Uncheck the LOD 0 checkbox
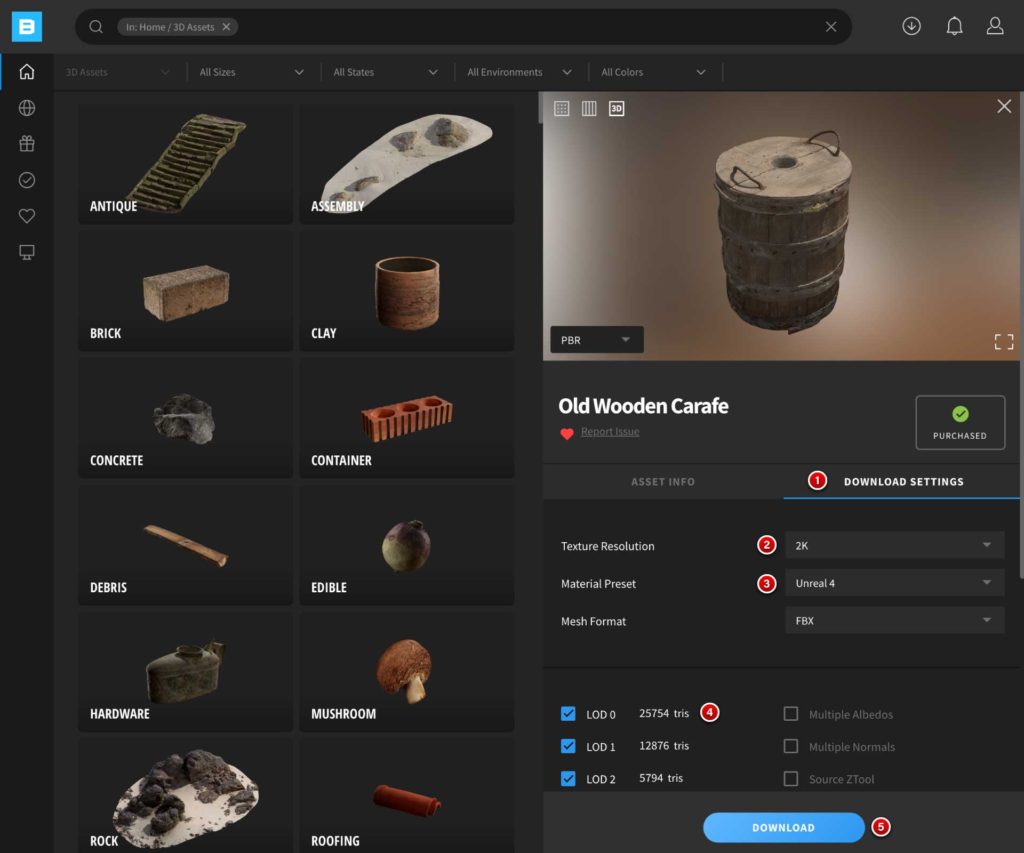Viewport: 1024px width, 853px height. [568, 714]
